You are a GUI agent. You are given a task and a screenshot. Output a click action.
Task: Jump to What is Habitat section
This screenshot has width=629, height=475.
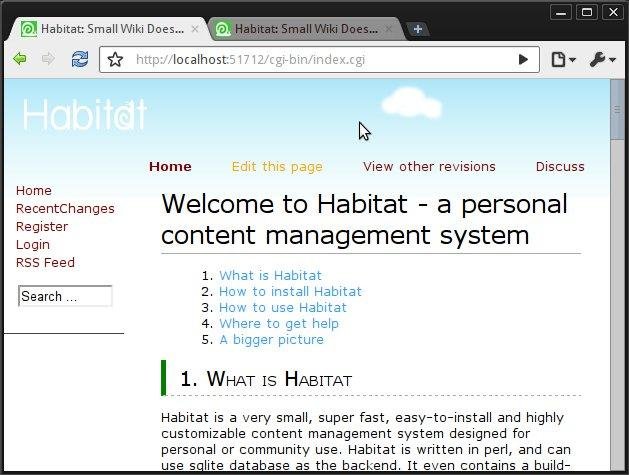point(270,276)
